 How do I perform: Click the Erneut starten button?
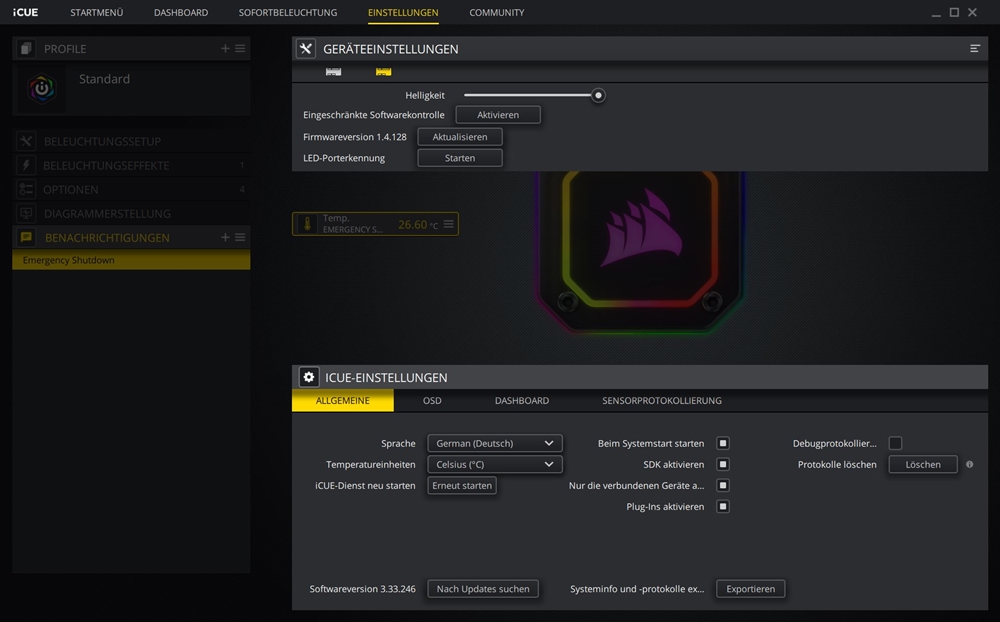tap(462, 485)
